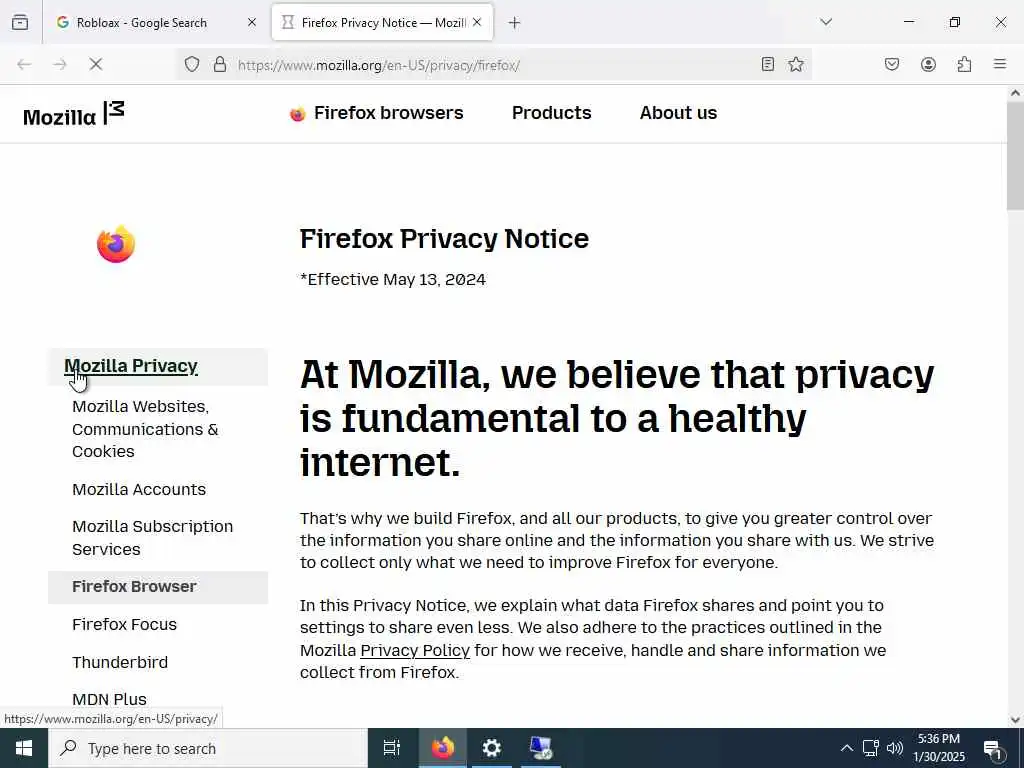Image resolution: width=1024 pixels, height=768 pixels.
Task: Click the tracking protection shield icon
Action: 192,65
